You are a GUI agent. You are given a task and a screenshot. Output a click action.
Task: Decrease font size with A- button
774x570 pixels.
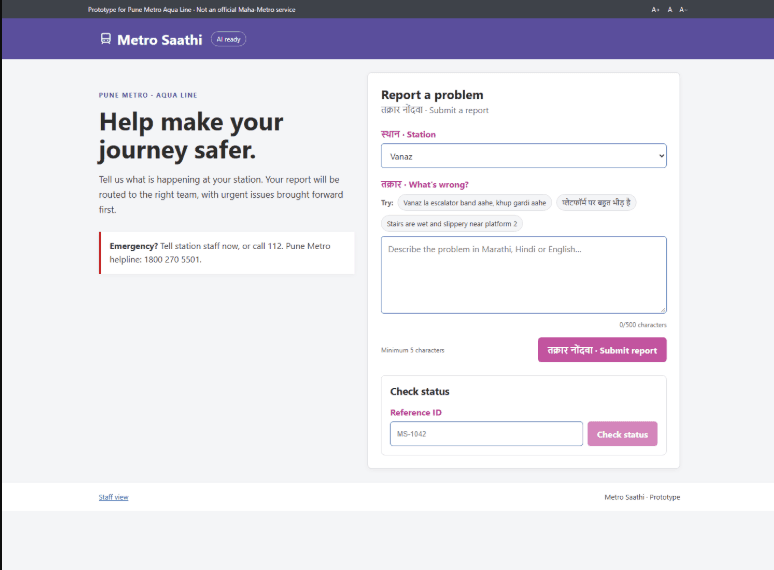click(683, 9)
